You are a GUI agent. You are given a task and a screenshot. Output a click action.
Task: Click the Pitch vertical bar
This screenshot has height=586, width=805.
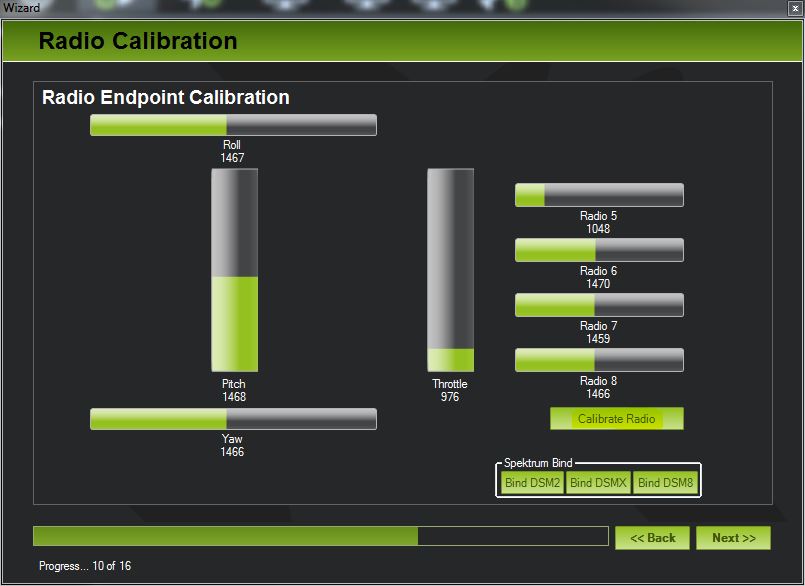[235, 270]
